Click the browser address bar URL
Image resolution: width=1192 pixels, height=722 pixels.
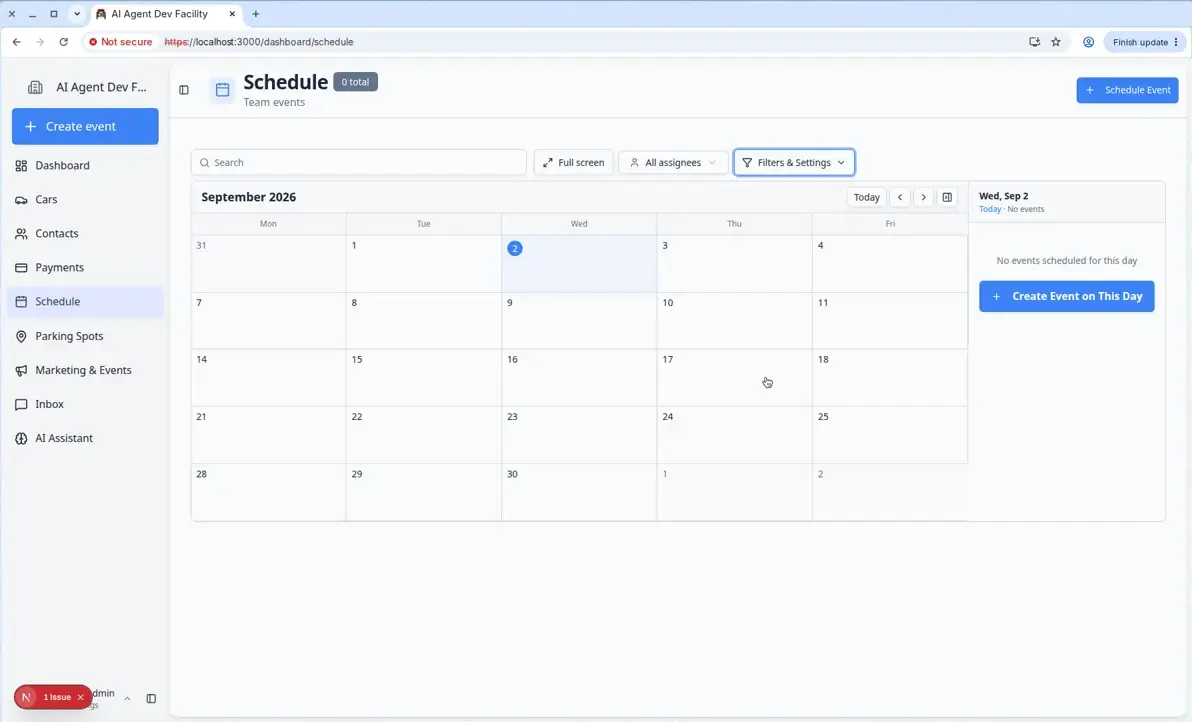pos(259,42)
